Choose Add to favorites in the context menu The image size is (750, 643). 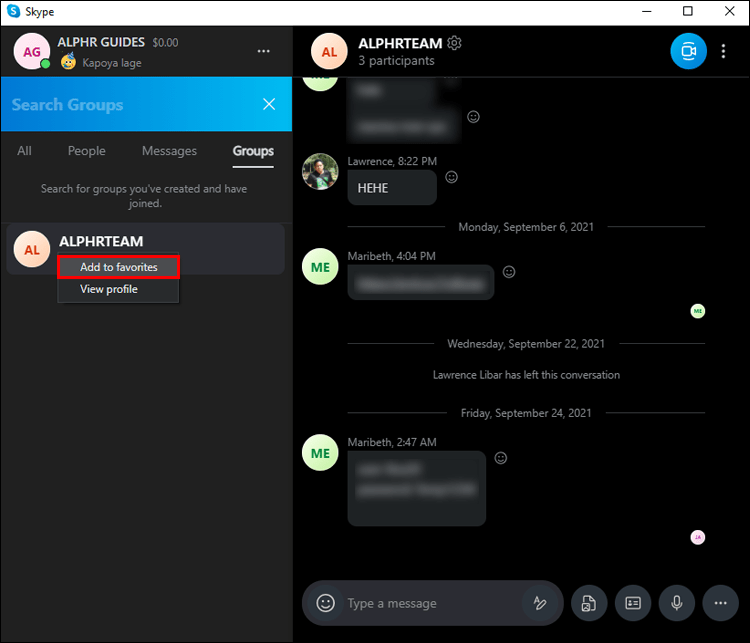119,267
